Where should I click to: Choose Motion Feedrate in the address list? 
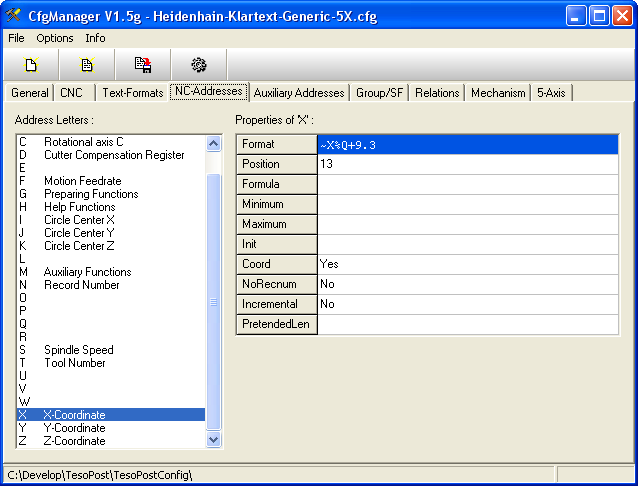[x=82, y=181]
